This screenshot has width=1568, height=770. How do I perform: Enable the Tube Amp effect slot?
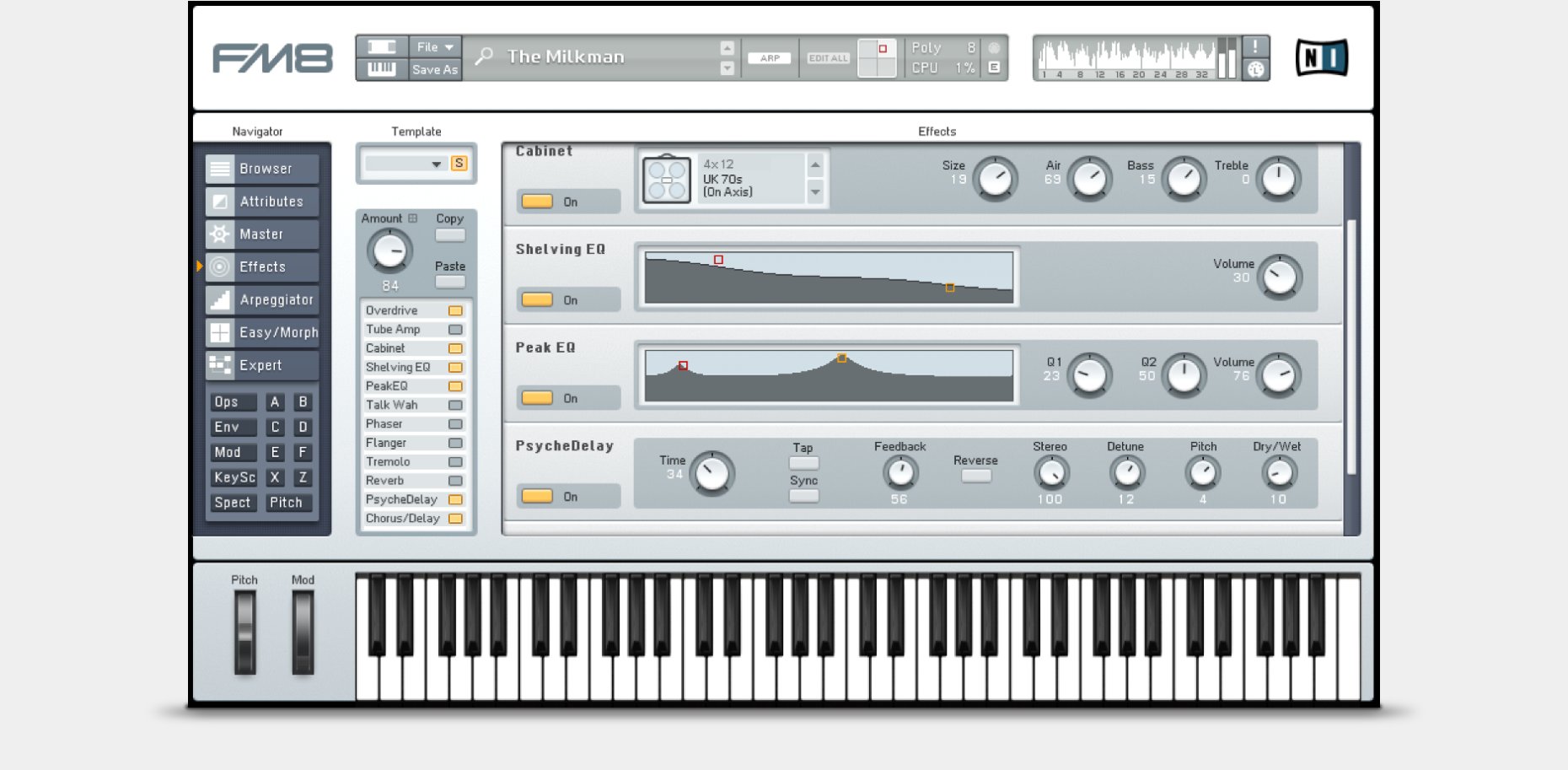click(455, 330)
